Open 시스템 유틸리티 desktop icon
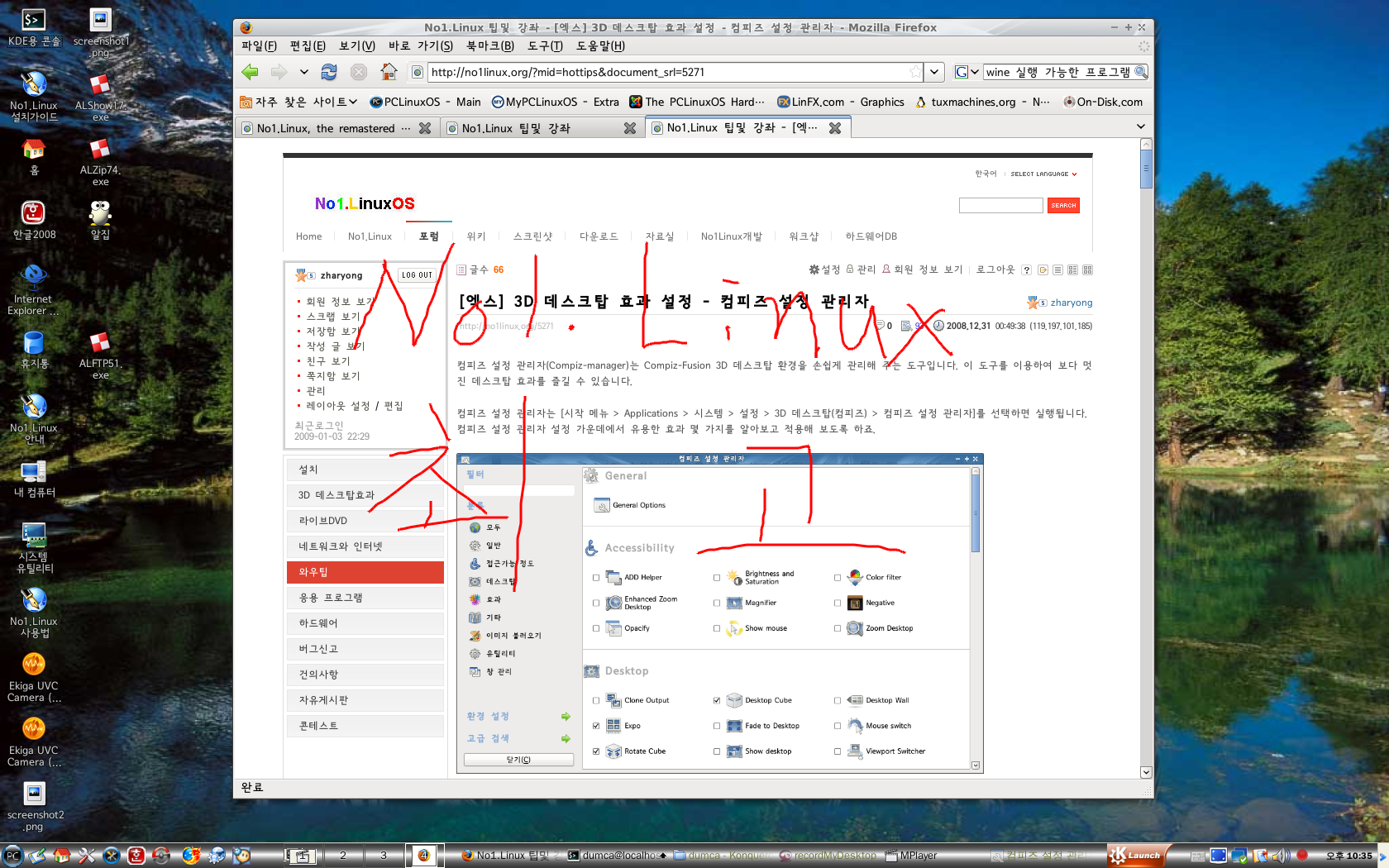This screenshot has width=1389, height=868. pos(34,549)
